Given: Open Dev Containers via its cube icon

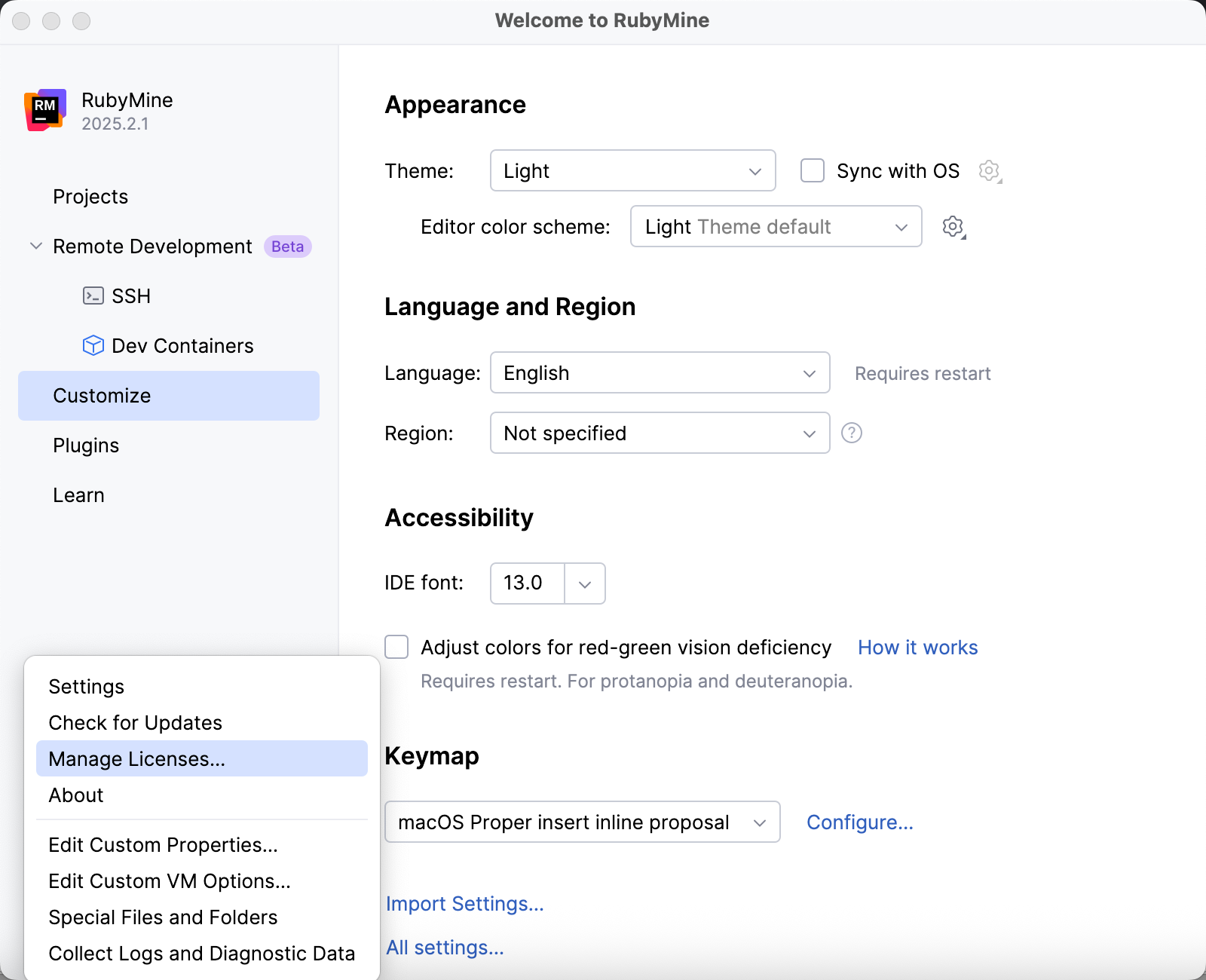Looking at the screenshot, I should coord(93,345).
